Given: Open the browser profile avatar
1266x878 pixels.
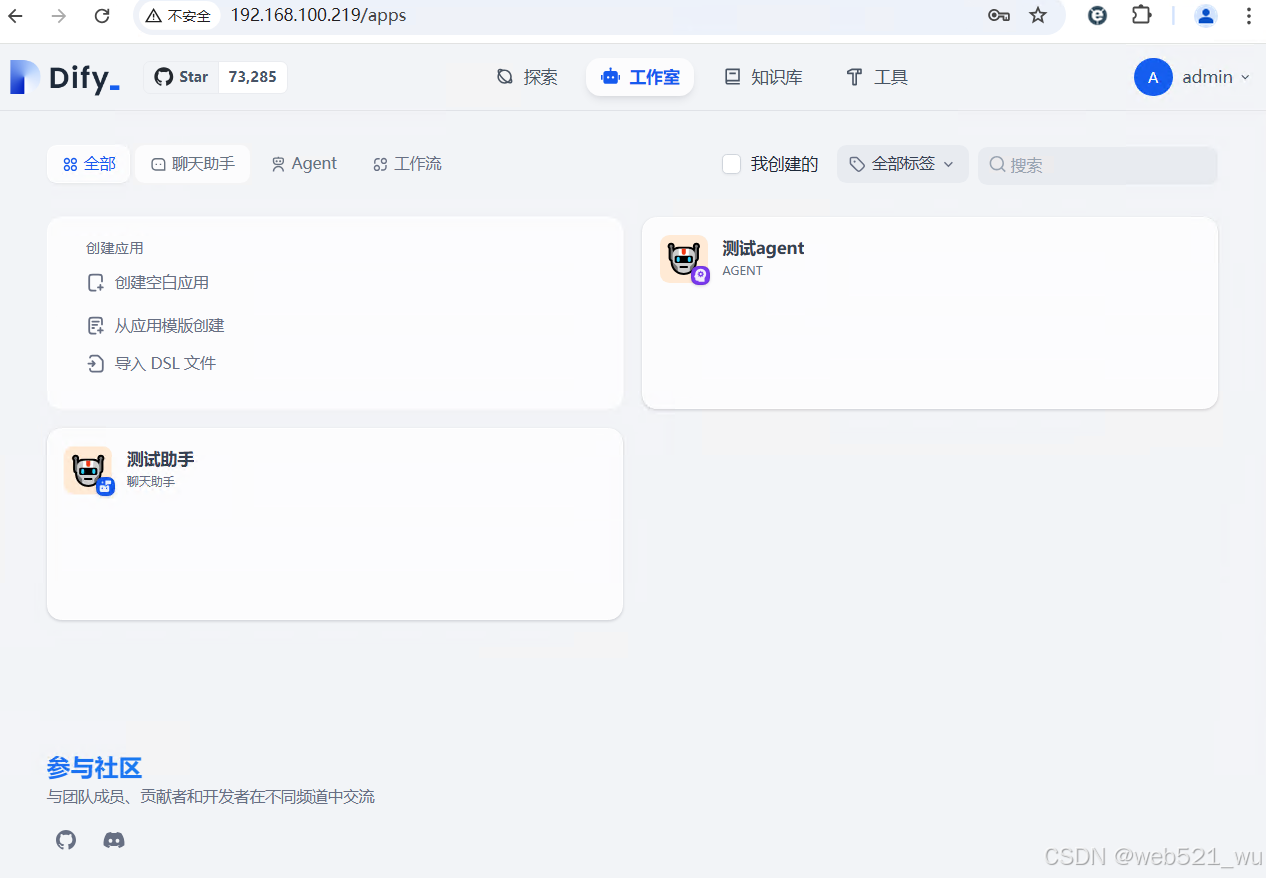Looking at the screenshot, I should click(1206, 16).
